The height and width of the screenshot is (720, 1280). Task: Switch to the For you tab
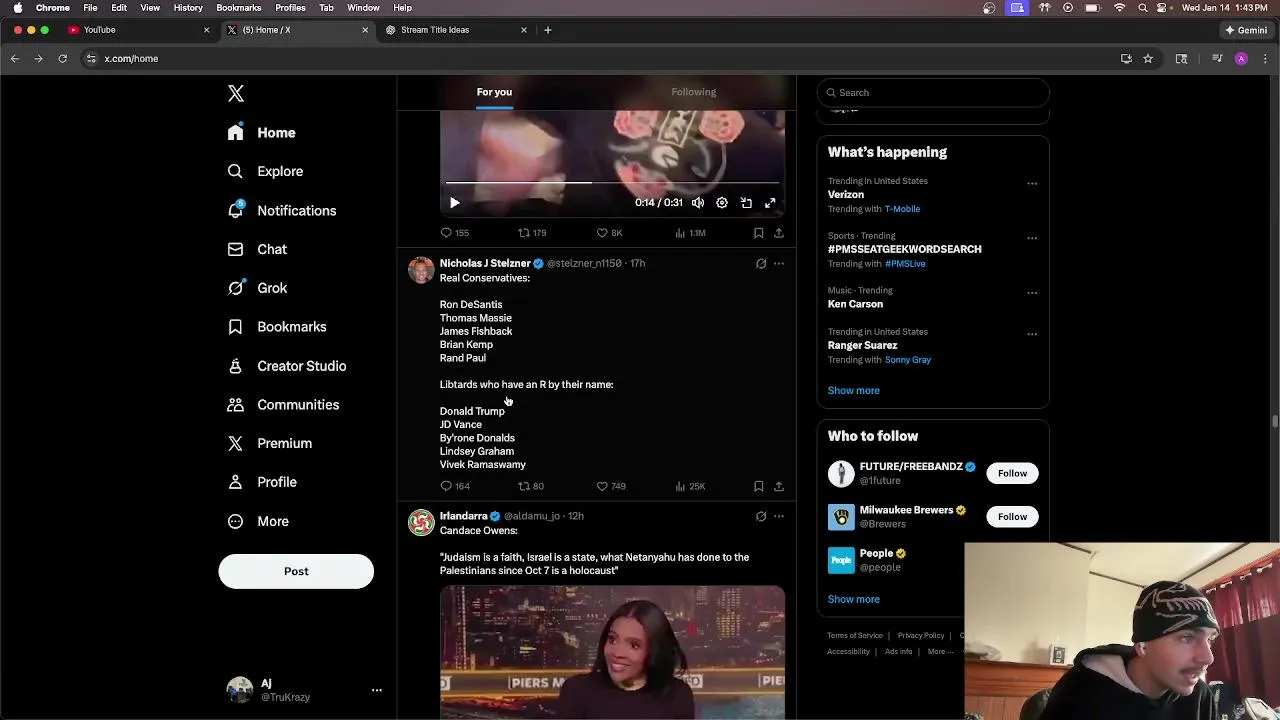pyautogui.click(x=494, y=92)
